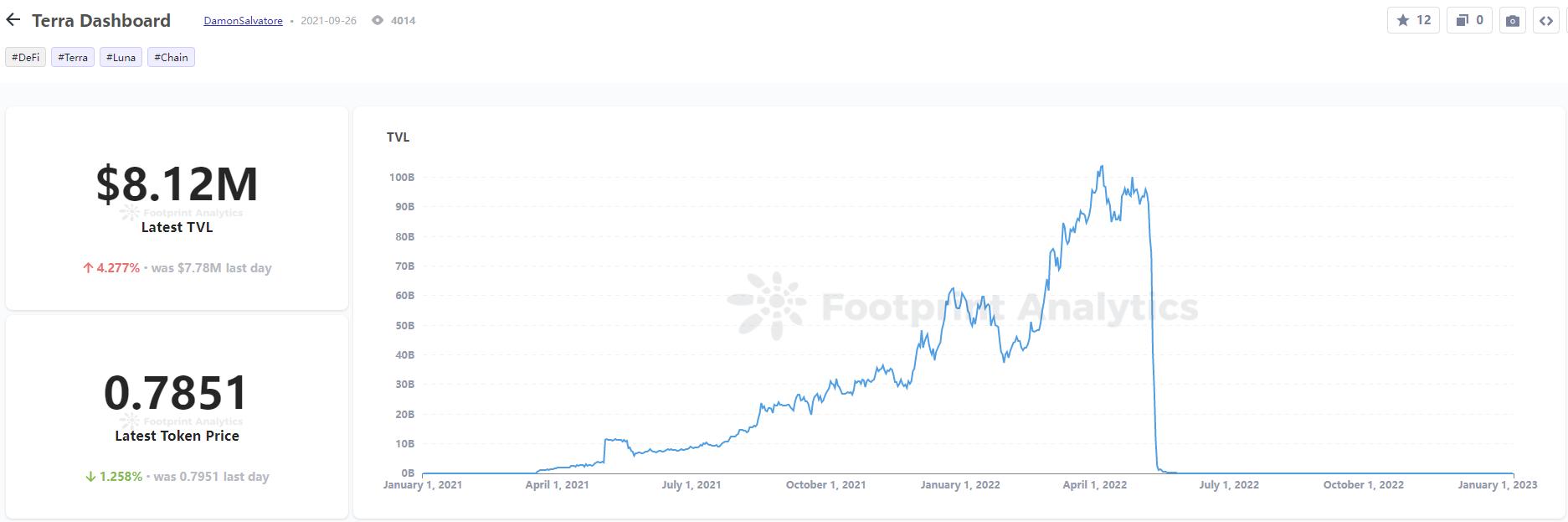
Task: Click the #Luna tag
Action: (121, 57)
